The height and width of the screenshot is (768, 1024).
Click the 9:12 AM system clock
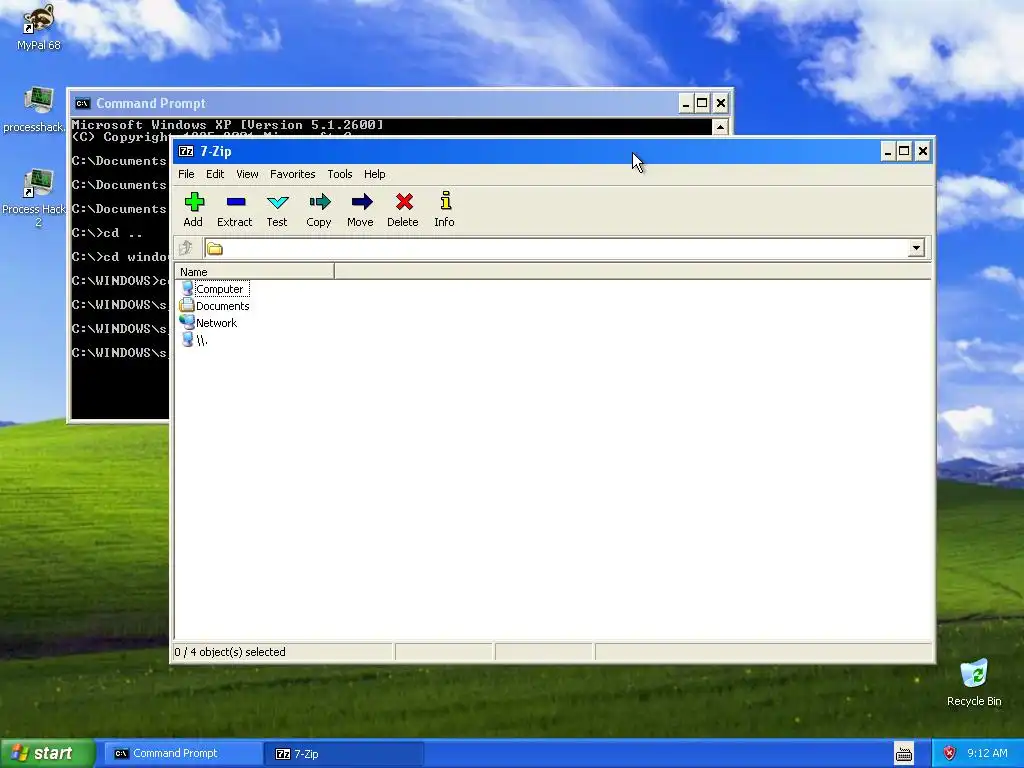pos(987,753)
